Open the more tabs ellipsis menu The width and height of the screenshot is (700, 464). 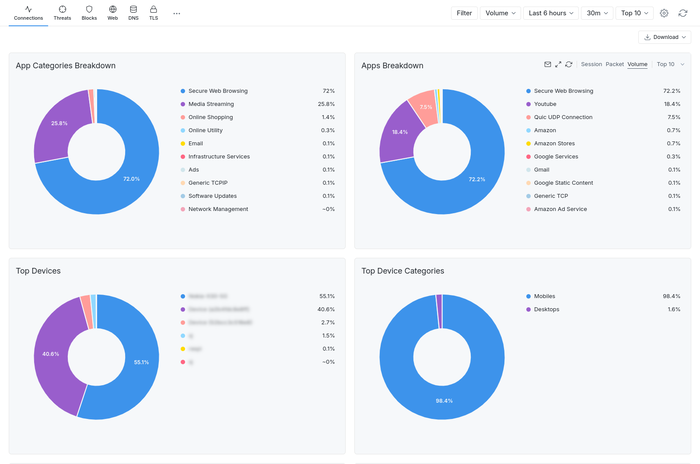click(177, 13)
